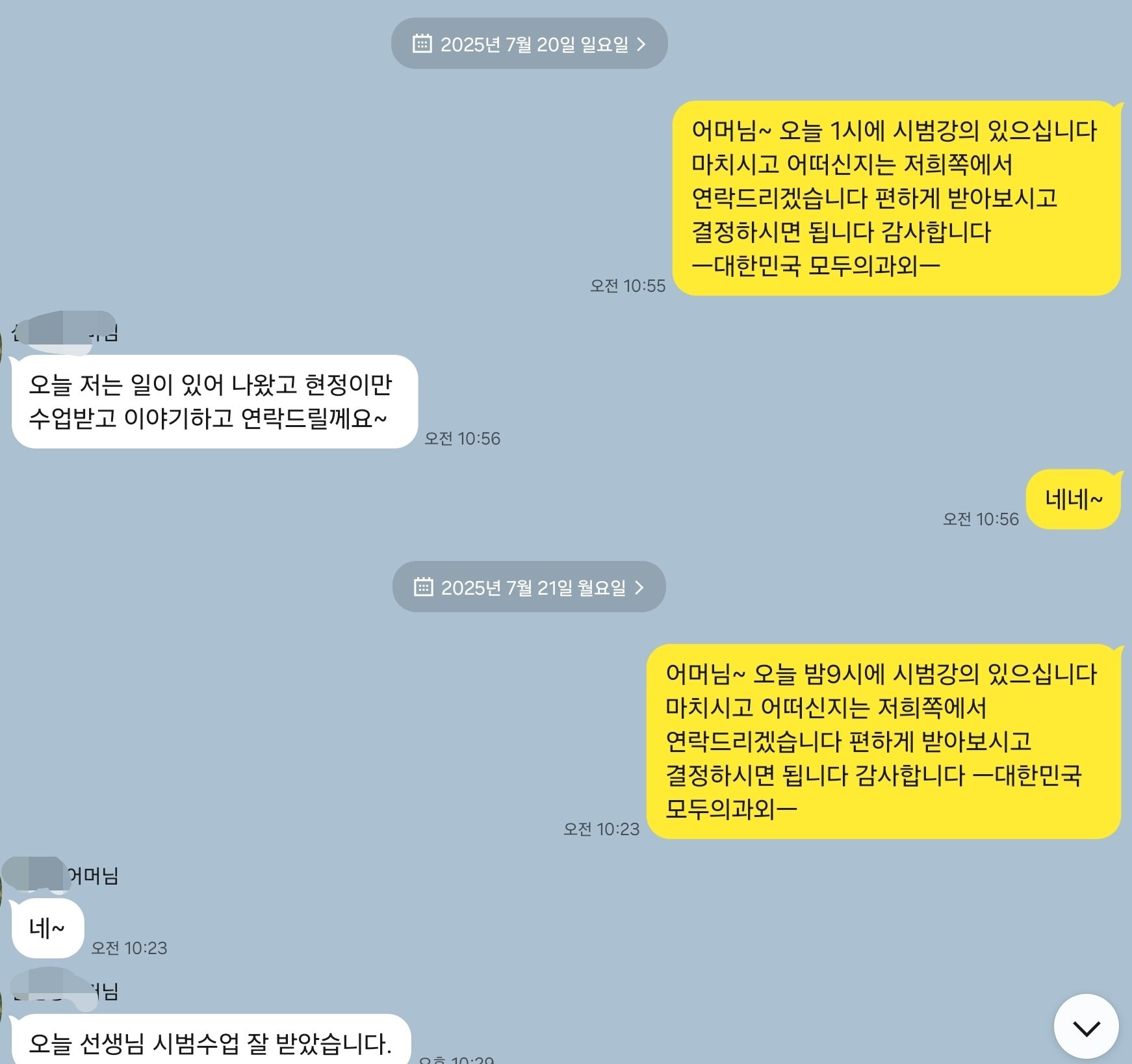Click calendar icon beside 2025년 7월 21일
1132x1064 pixels.
423,587
